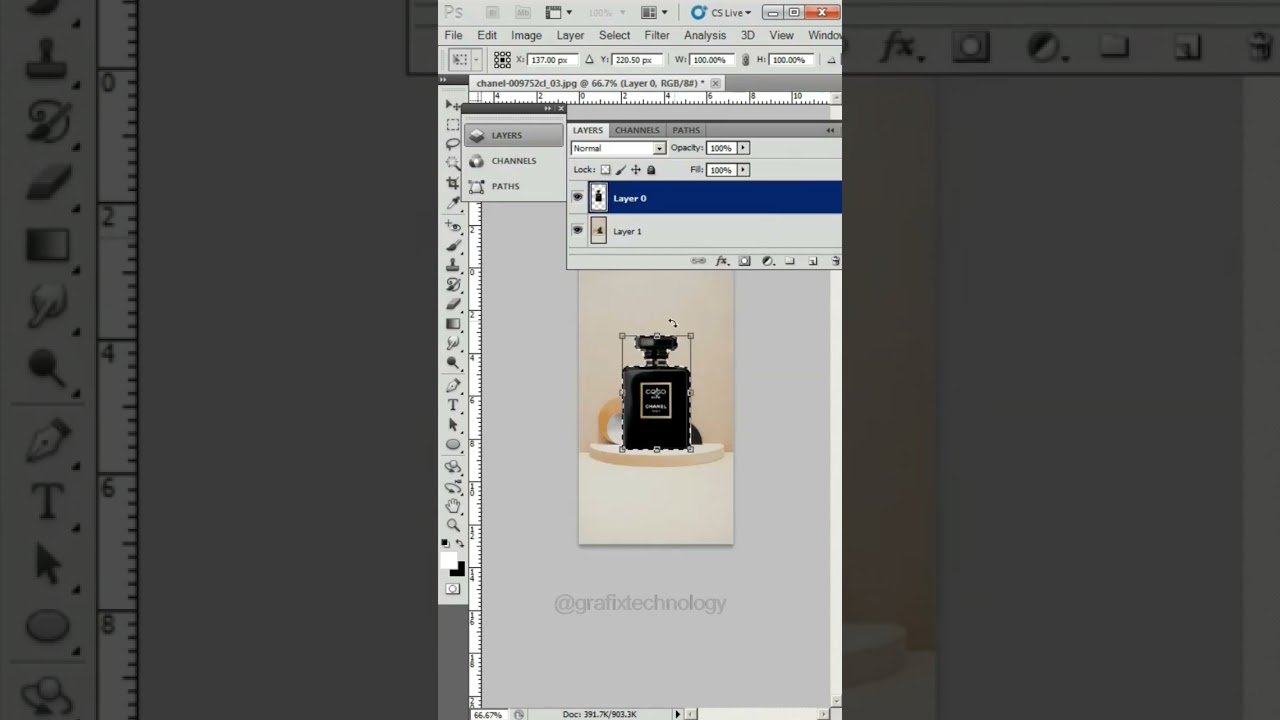Select the Crop tool

click(x=453, y=183)
